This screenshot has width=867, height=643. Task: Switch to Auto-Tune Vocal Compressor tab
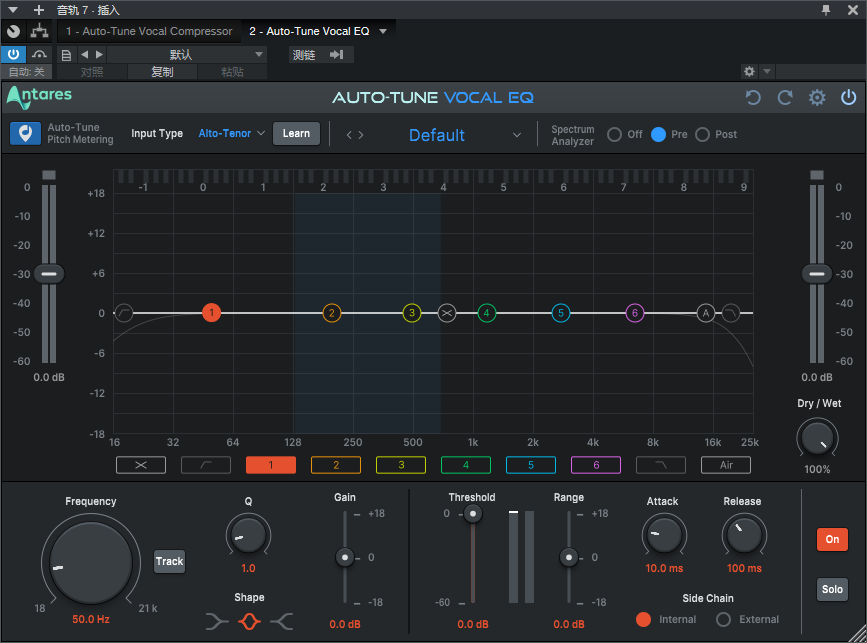pyautogui.click(x=149, y=32)
